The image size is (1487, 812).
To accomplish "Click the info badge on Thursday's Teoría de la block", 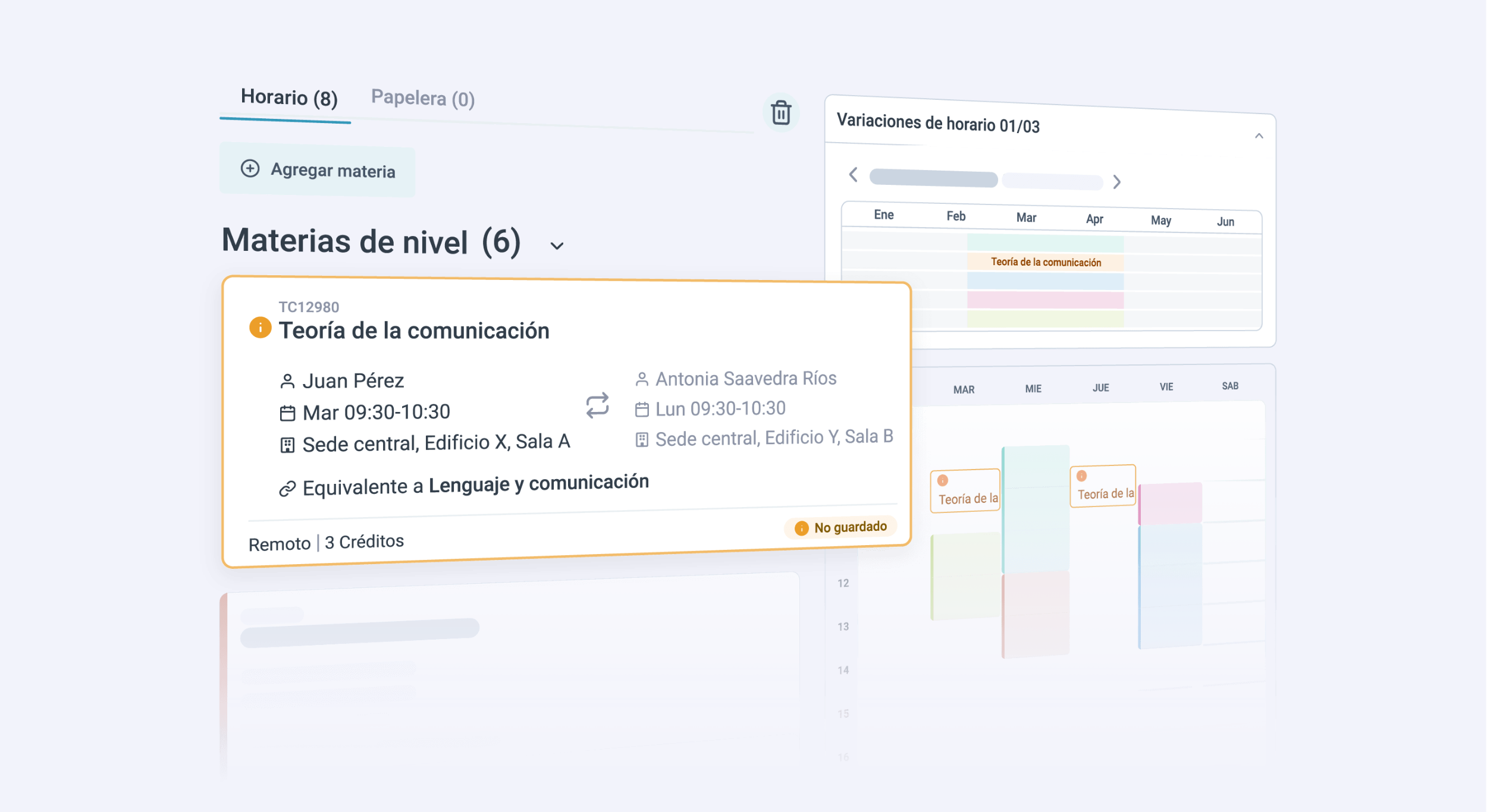I will (1081, 475).
